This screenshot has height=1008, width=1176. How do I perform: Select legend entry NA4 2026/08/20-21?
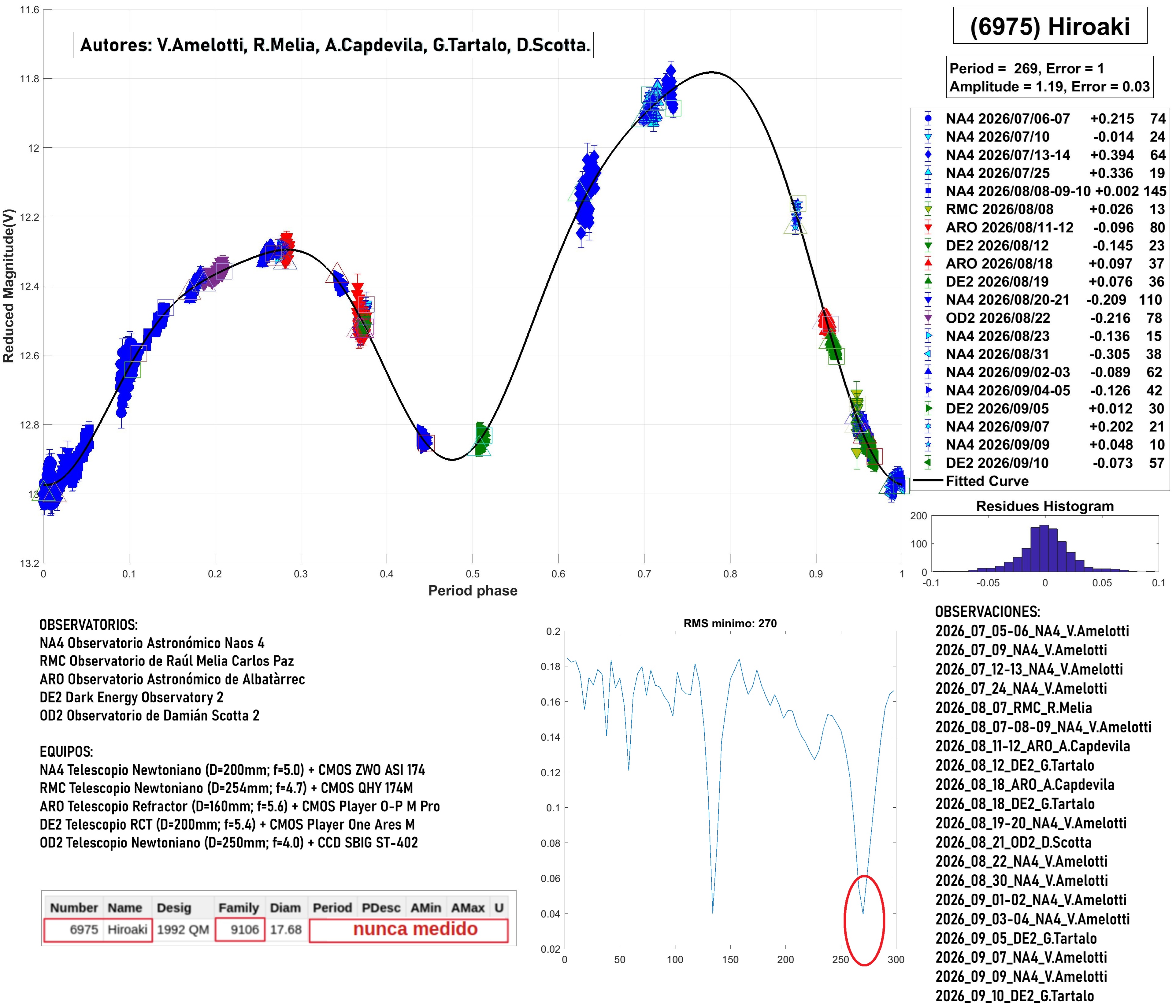click(1043, 300)
